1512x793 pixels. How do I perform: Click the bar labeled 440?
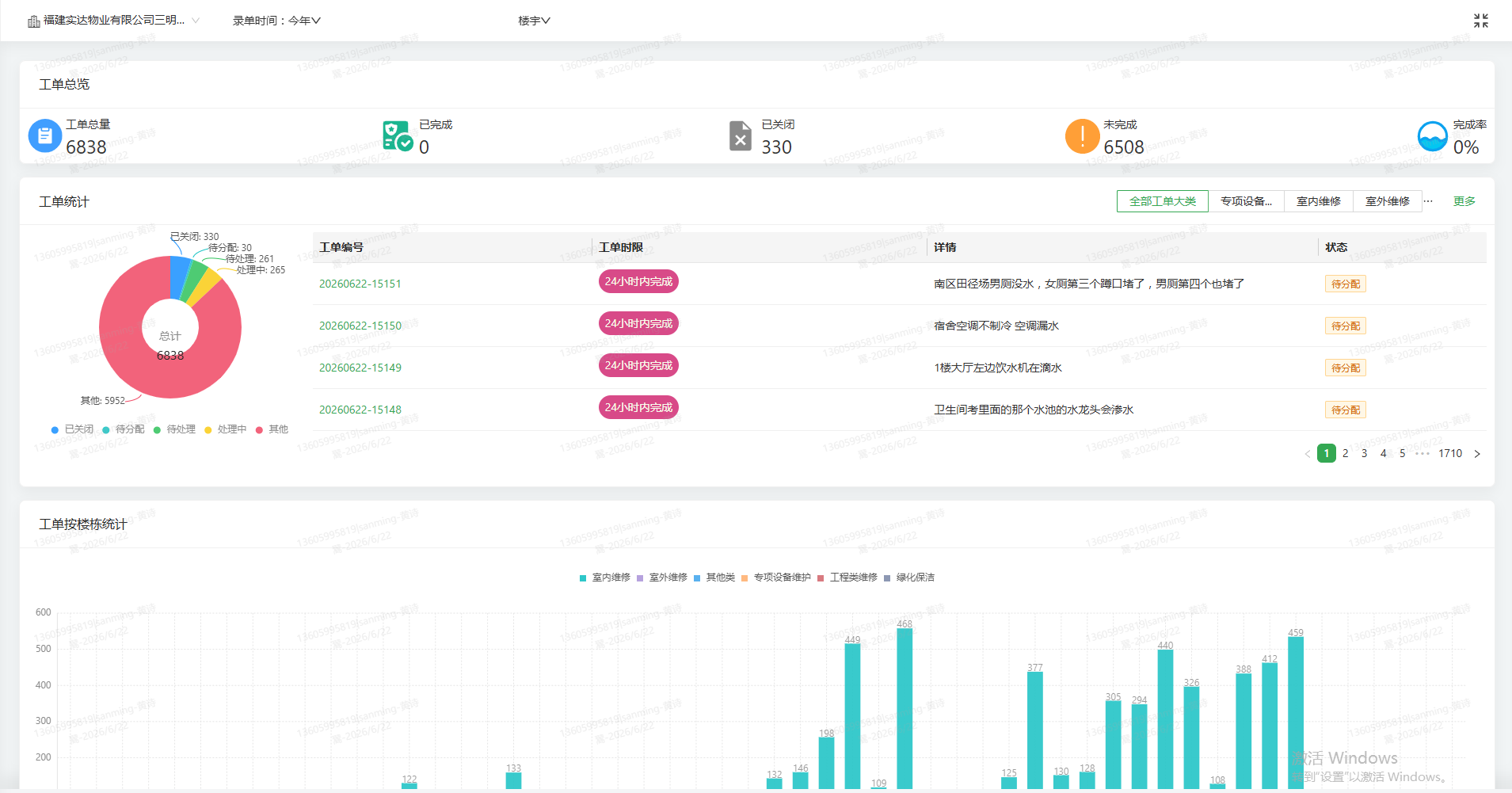(1165, 719)
